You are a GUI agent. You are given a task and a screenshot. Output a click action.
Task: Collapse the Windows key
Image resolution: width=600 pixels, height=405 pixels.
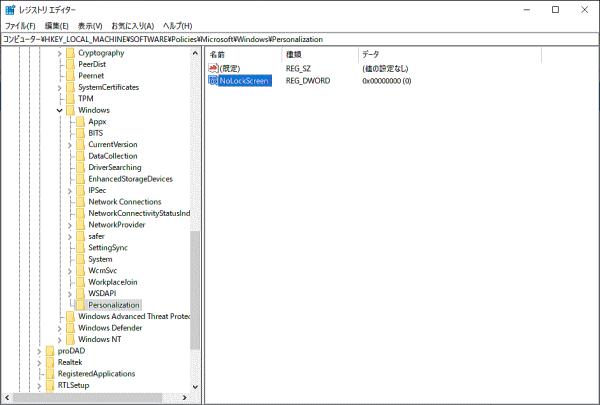pyautogui.click(x=59, y=111)
